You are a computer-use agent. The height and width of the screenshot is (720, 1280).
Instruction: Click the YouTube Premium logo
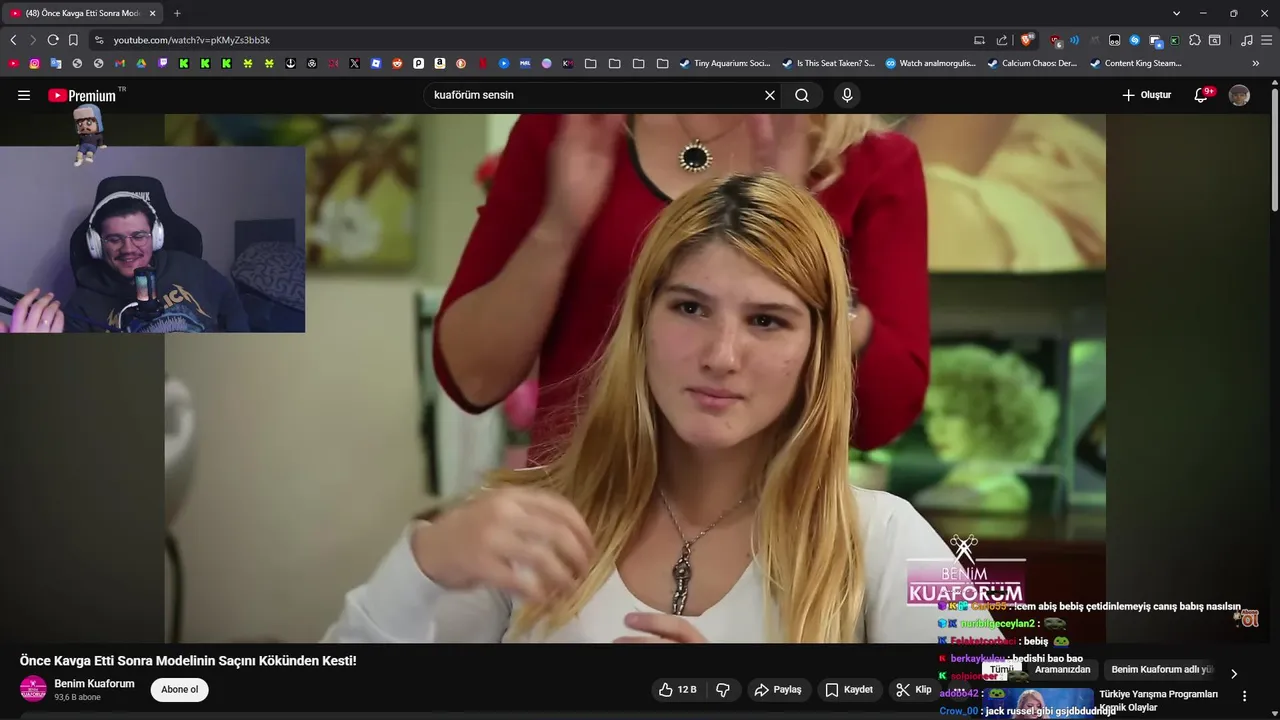(x=82, y=95)
